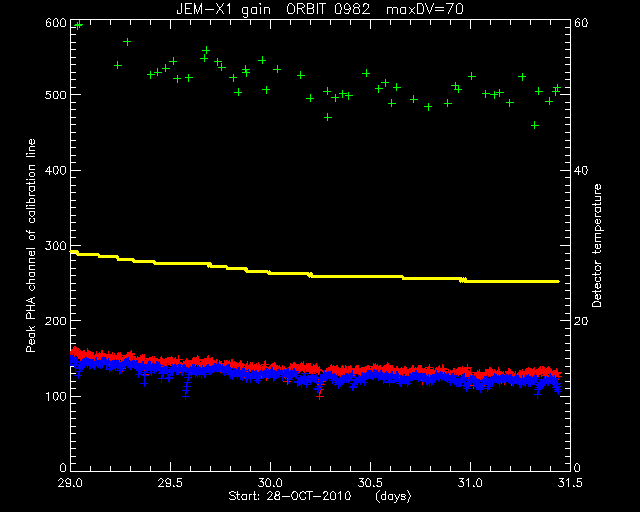Click the maxDV=70 text in the title
The width and height of the screenshot is (640, 512).
[425, 9]
